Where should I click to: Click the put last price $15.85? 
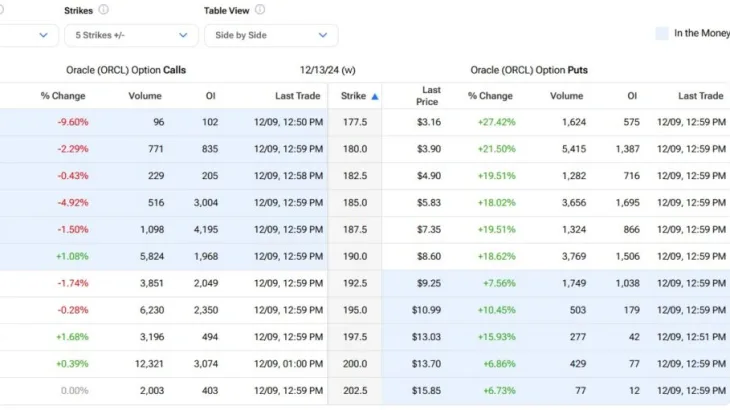(426, 391)
